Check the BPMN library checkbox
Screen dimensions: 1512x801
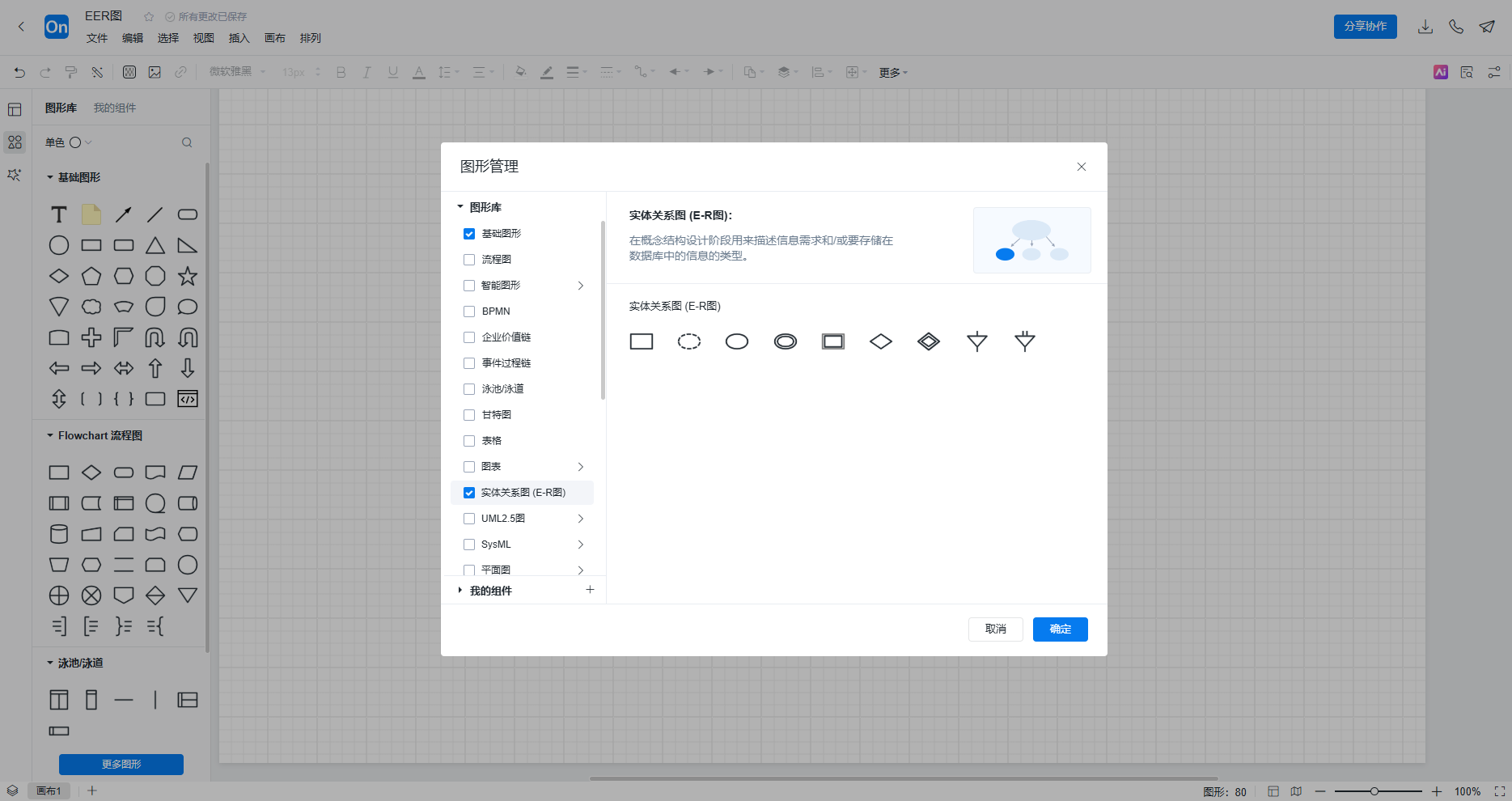(469, 311)
